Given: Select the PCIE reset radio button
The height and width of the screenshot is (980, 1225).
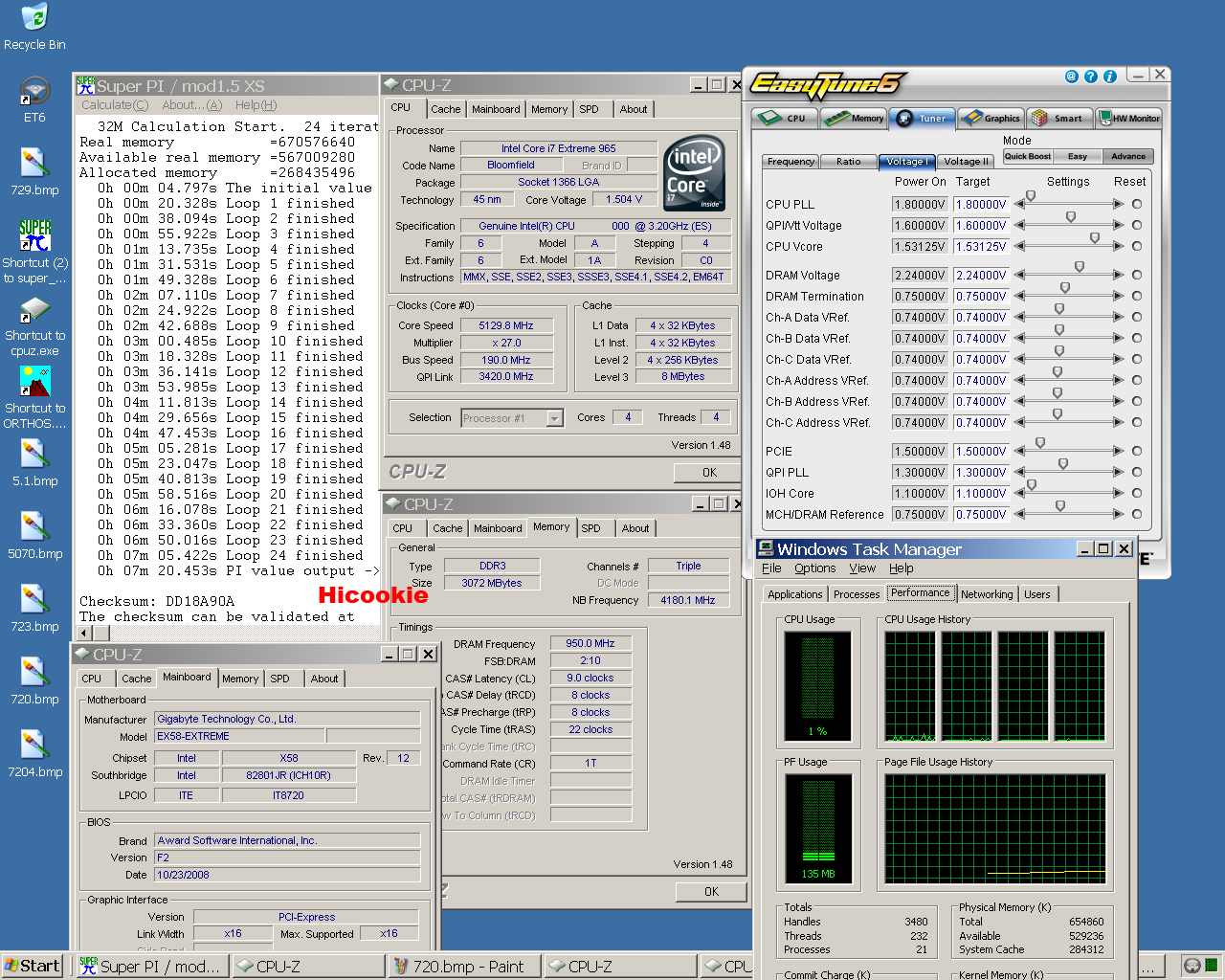Looking at the screenshot, I should 1137,451.
